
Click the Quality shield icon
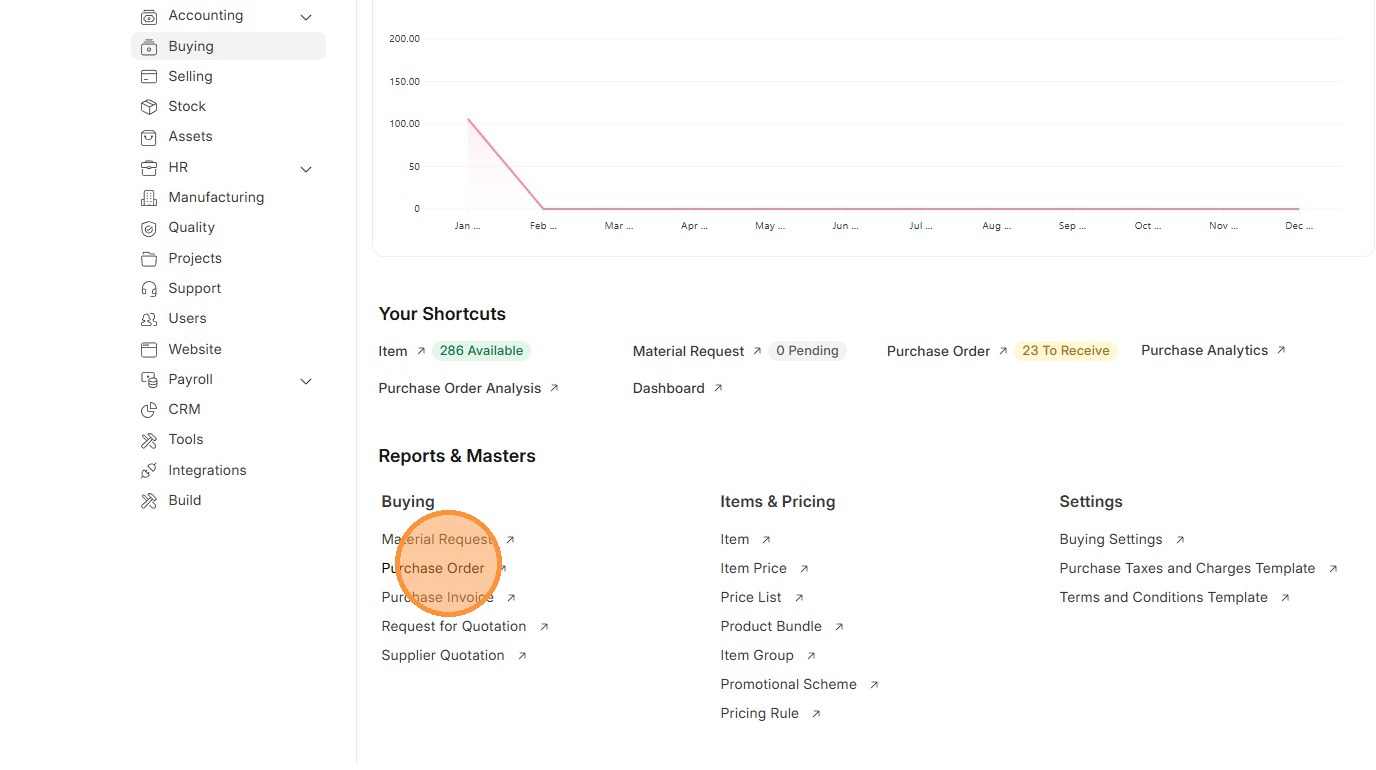coord(149,228)
